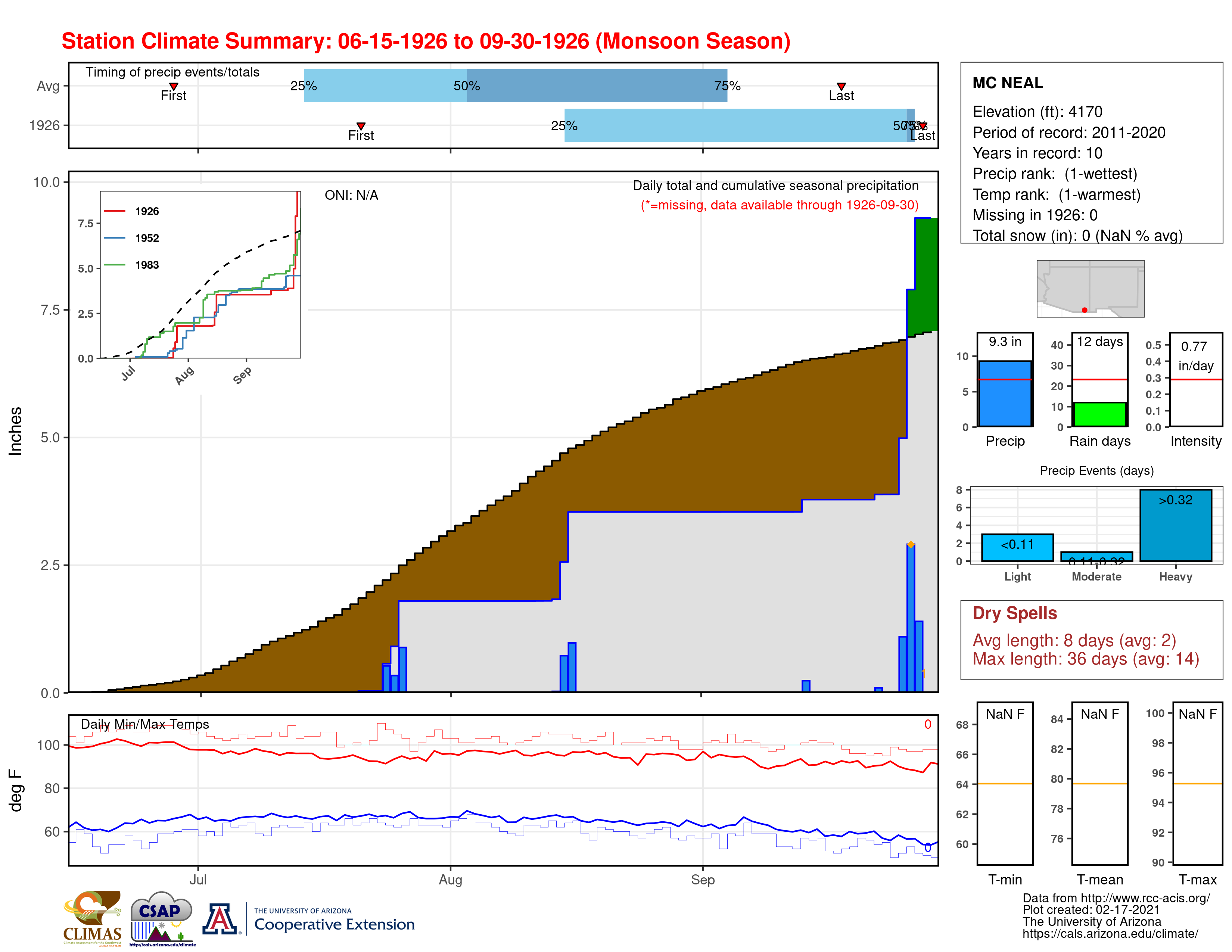Click the Dry Spells heading
The height and width of the screenshot is (952, 1232).
1014,613
